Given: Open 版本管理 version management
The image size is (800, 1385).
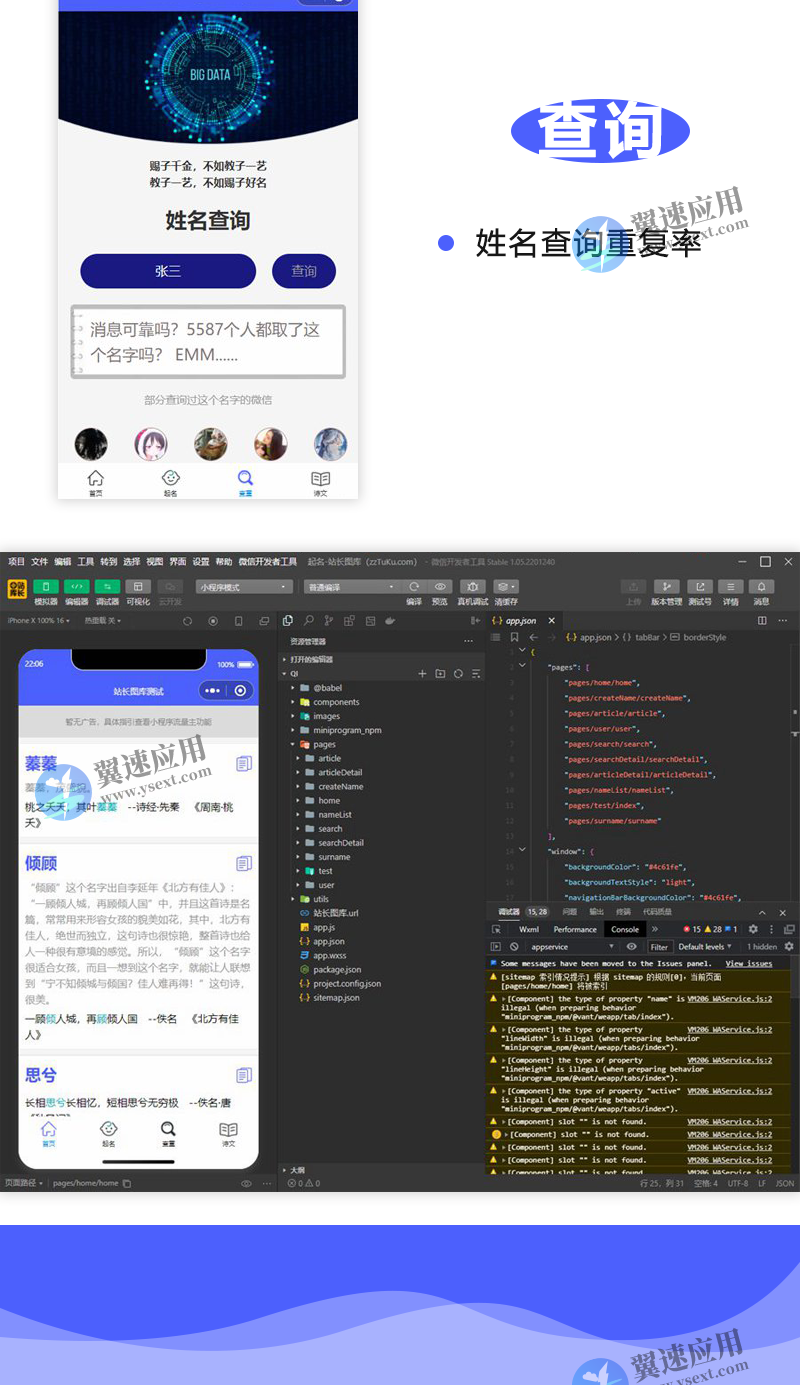Looking at the screenshot, I should click(668, 587).
